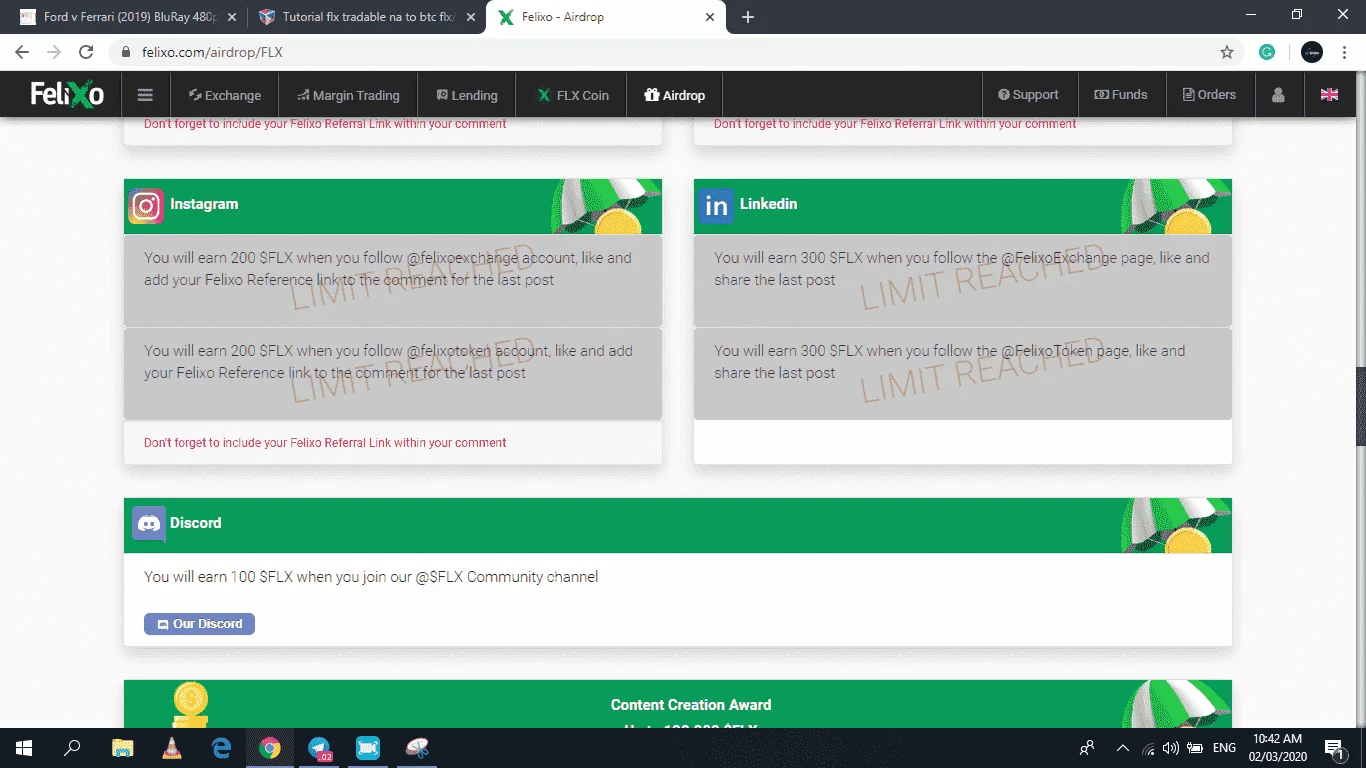Screen dimensions: 1366x768
Task: Select the Airdrop nav item
Action: pyautogui.click(x=674, y=95)
